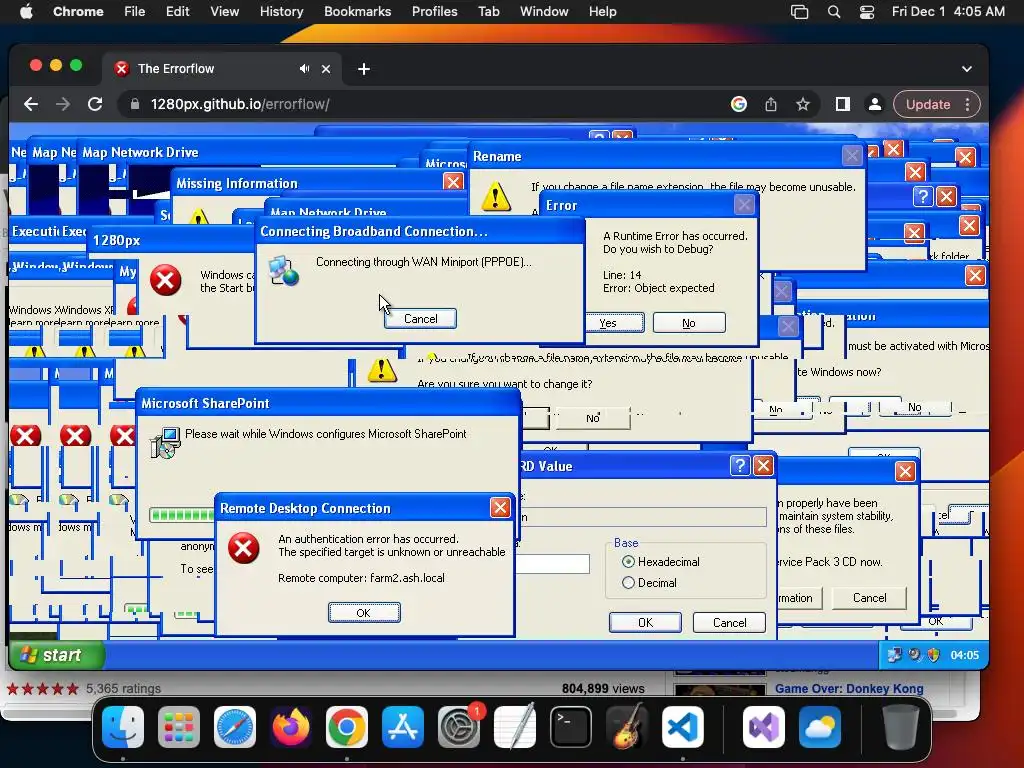Click OK in the DWORD Value dialog
Screen dimensions: 1024x768
[645, 622]
